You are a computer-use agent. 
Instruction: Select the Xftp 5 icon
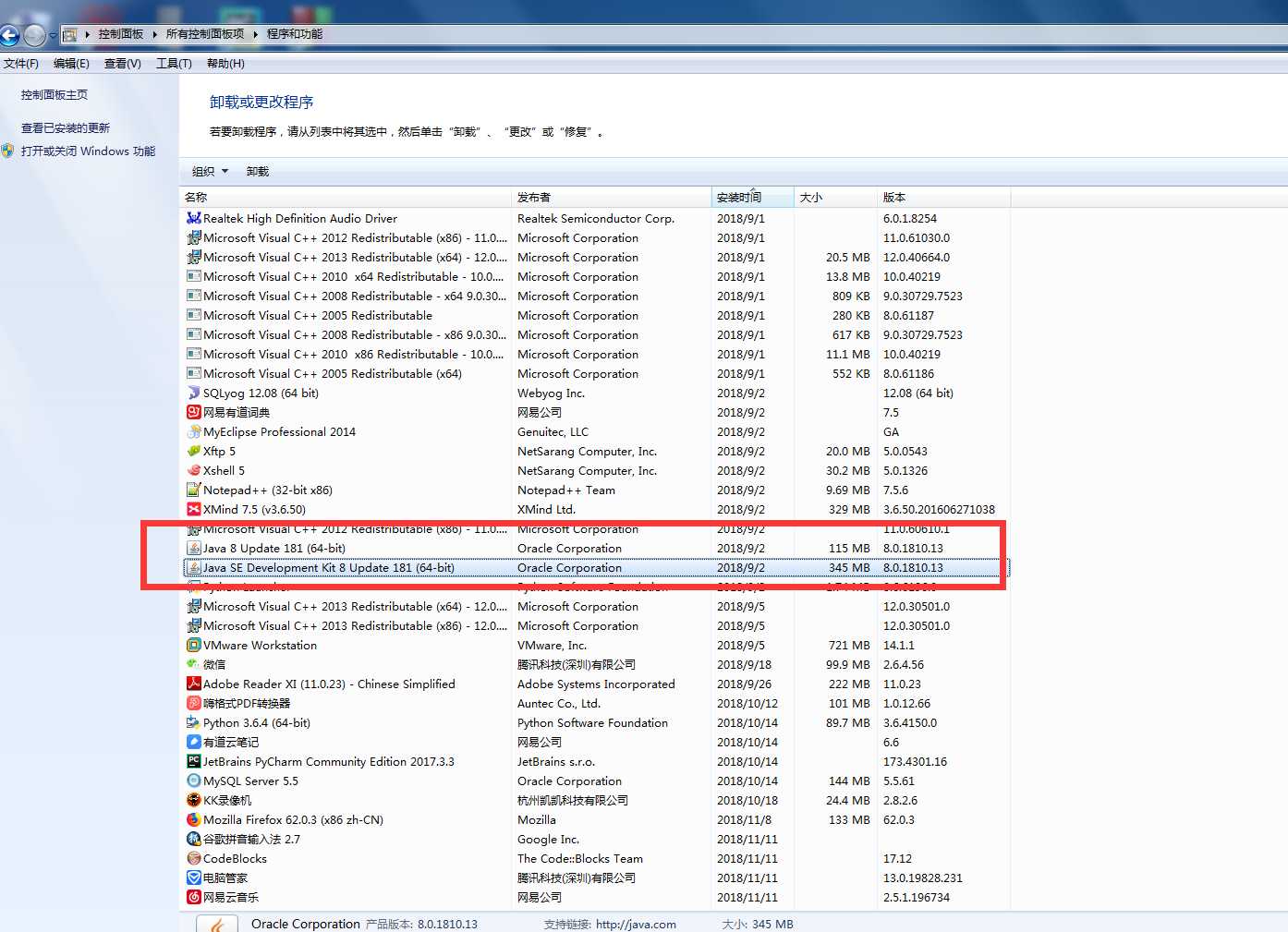194,451
